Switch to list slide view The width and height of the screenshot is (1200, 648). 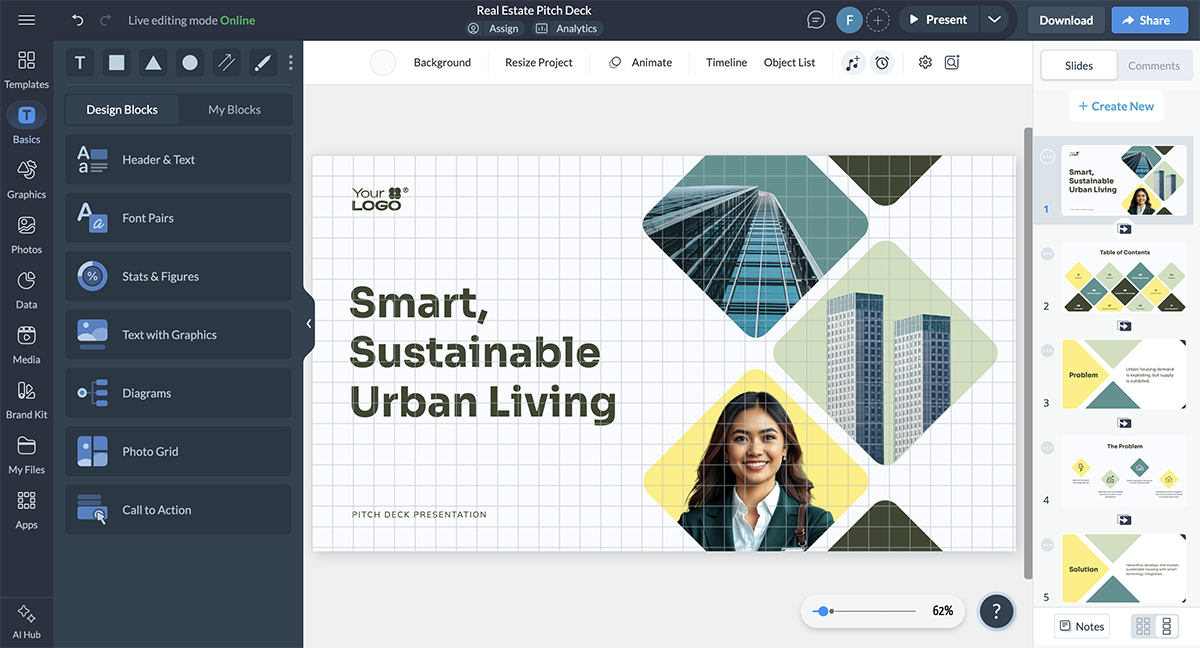coord(1166,626)
